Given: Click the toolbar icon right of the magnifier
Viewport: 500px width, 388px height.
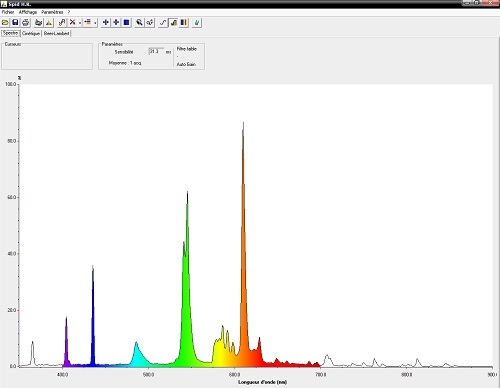Looking at the screenshot, I should click(x=150, y=23).
